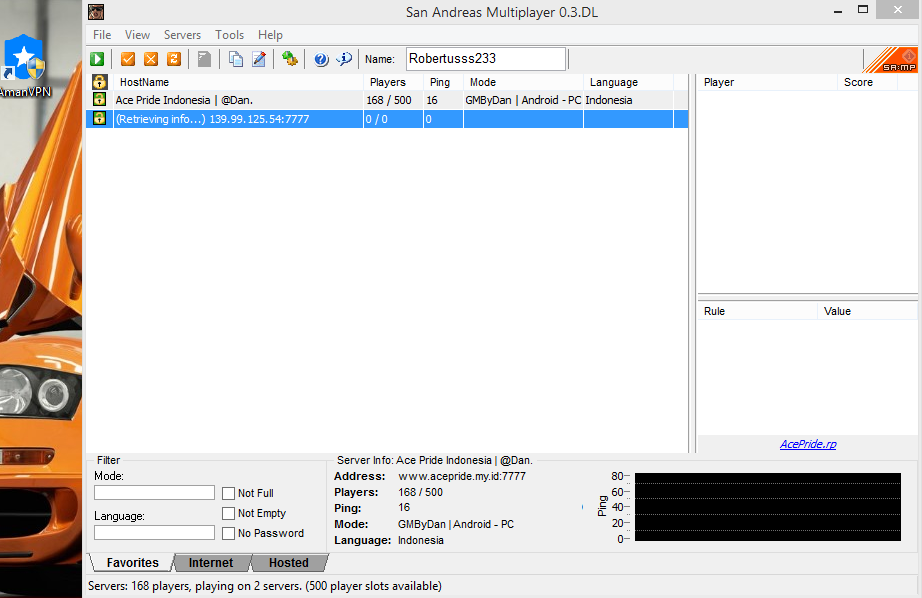Sort servers by Mode column
The width and height of the screenshot is (922, 598).
(x=523, y=82)
